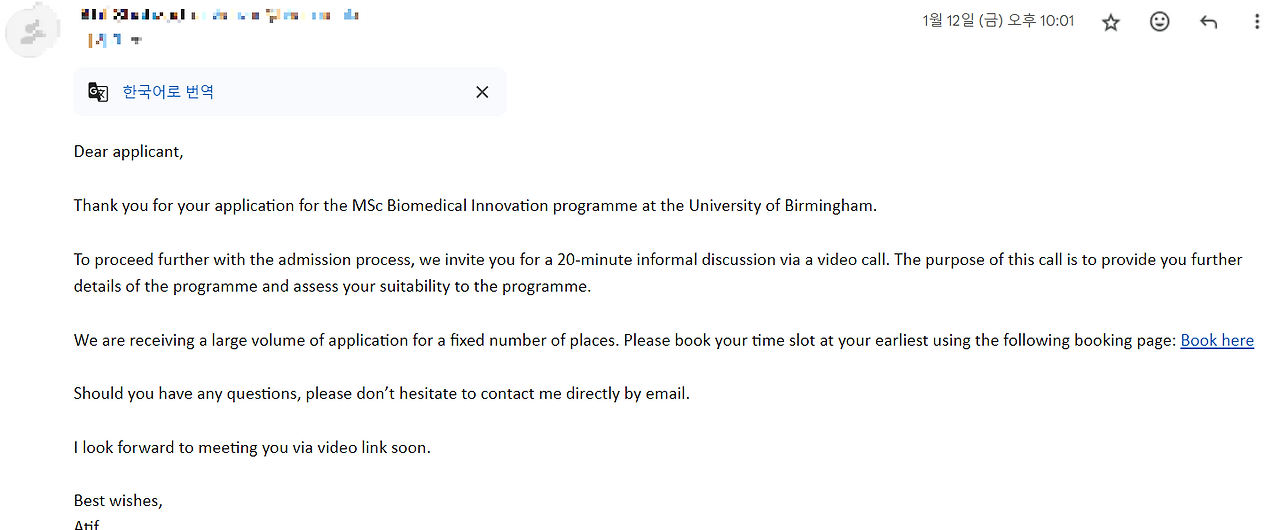Click the paragraph mentioning MSc Biomedical Innovation
This screenshot has height=530, width=1280.
474,206
